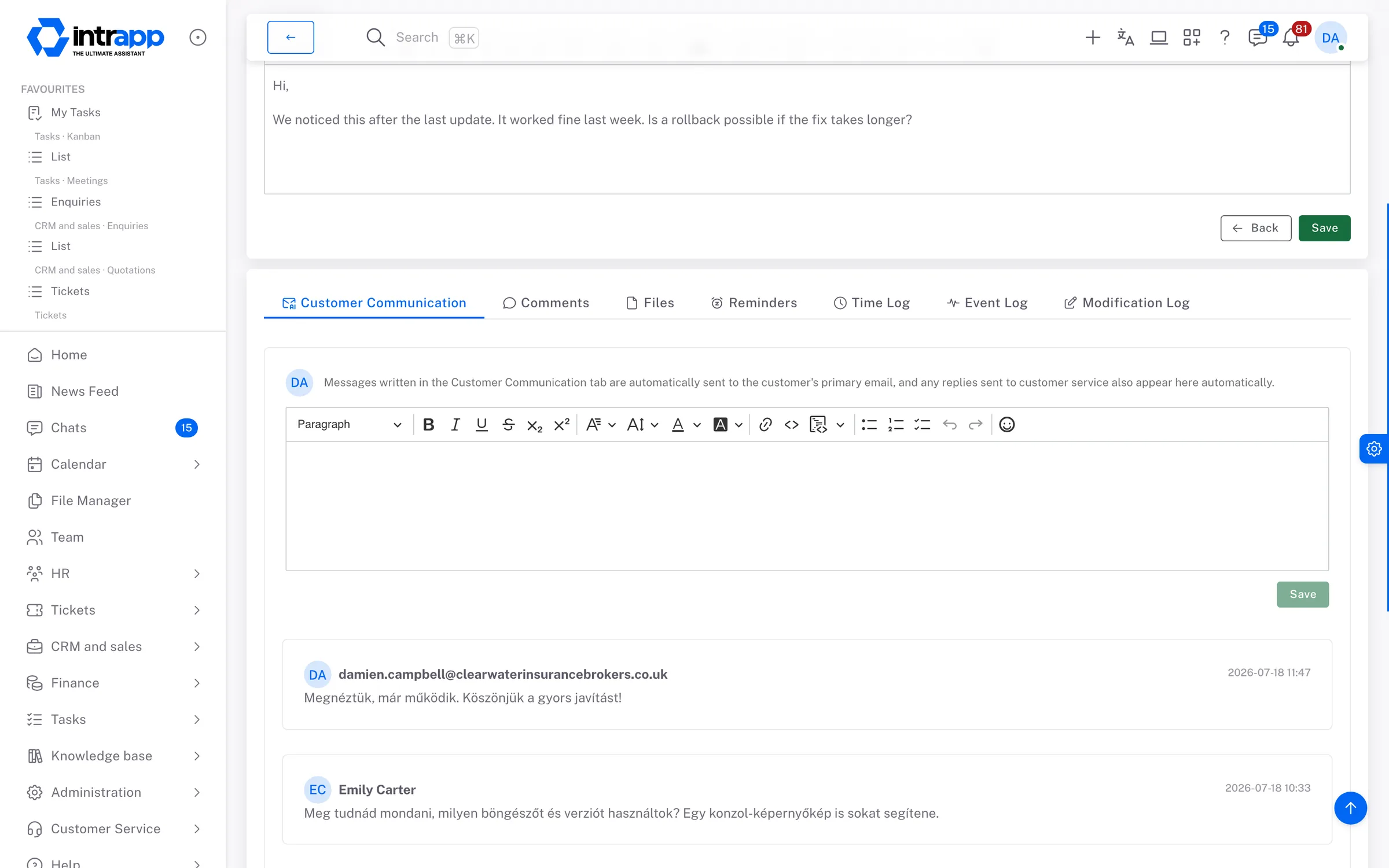Open the font size dropdown
Image resolution: width=1389 pixels, height=868 pixels.
[x=642, y=425]
